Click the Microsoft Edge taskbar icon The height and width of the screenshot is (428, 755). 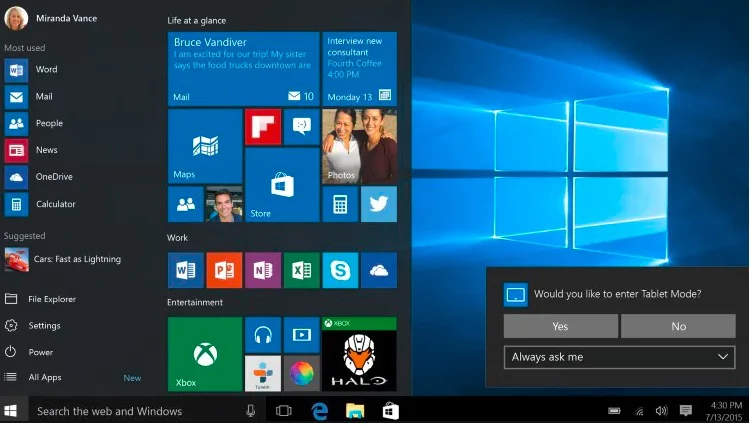(320, 411)
